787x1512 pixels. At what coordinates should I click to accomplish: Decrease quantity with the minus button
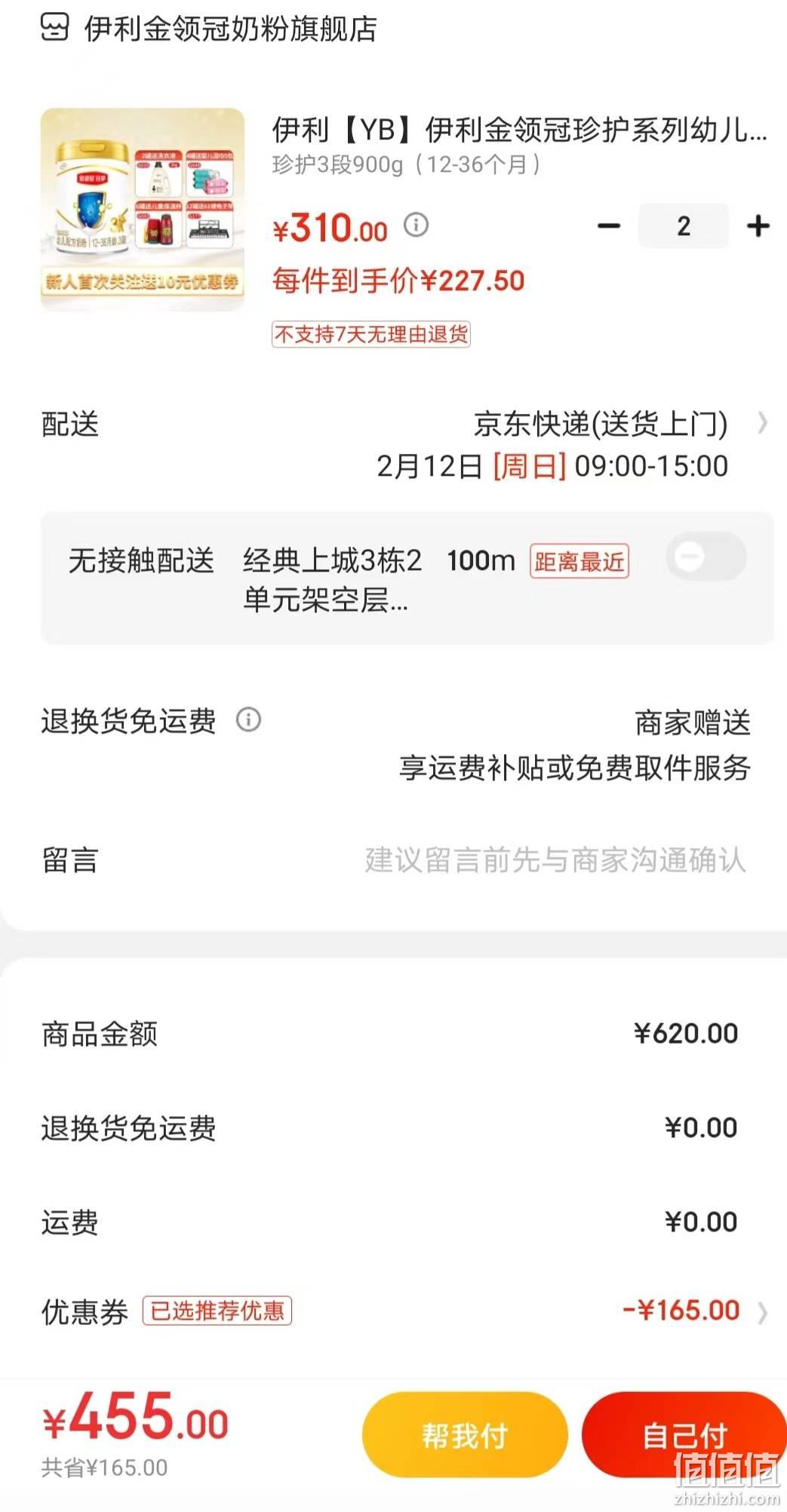[609, 225]
